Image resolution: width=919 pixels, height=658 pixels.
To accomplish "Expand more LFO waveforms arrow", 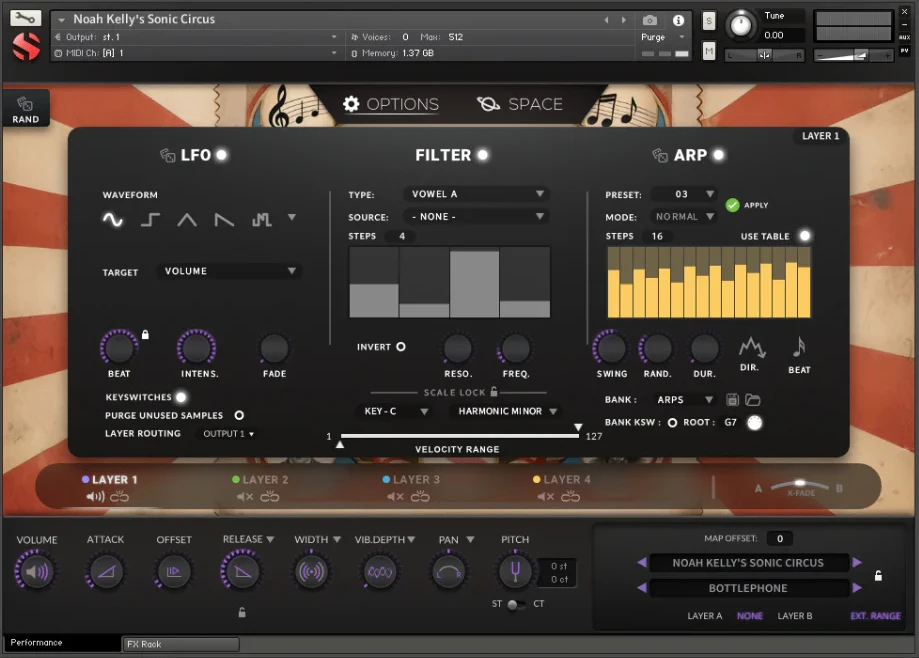I will tap(292, 217).
